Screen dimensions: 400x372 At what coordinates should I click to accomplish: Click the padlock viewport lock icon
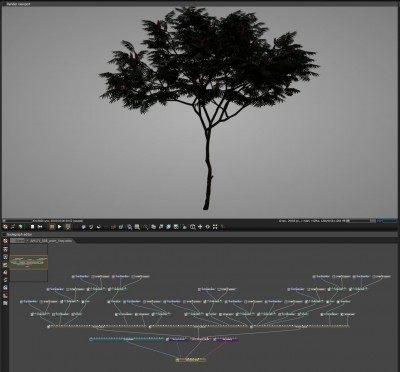coord(184,227)
